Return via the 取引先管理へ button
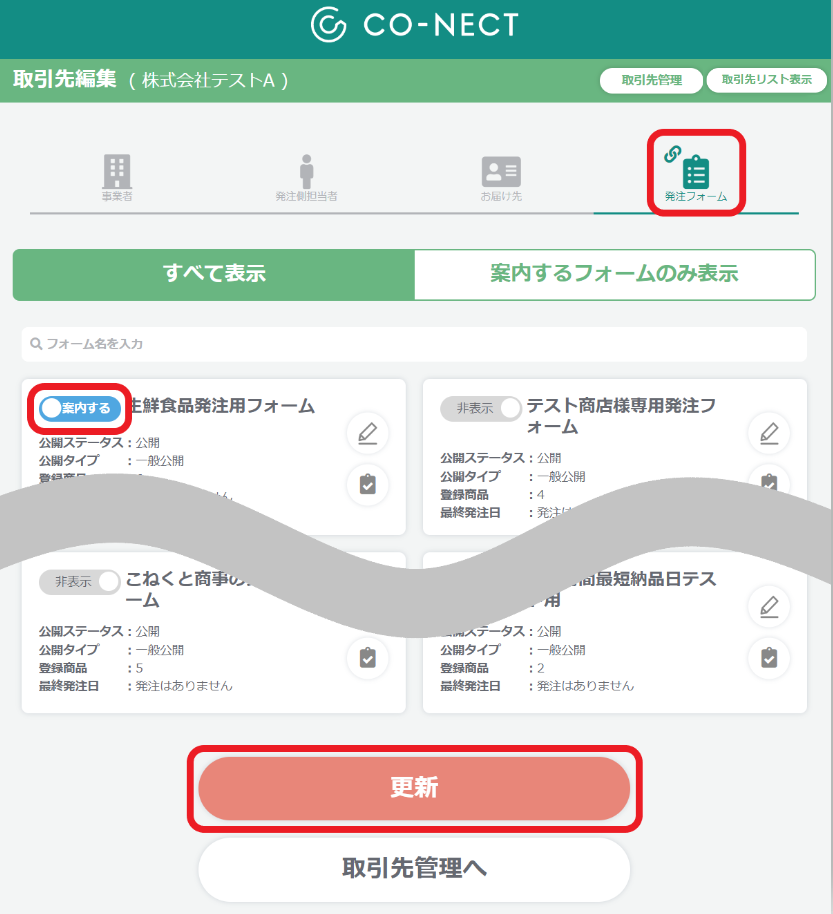The image size is (833, 914). (414, 869)
